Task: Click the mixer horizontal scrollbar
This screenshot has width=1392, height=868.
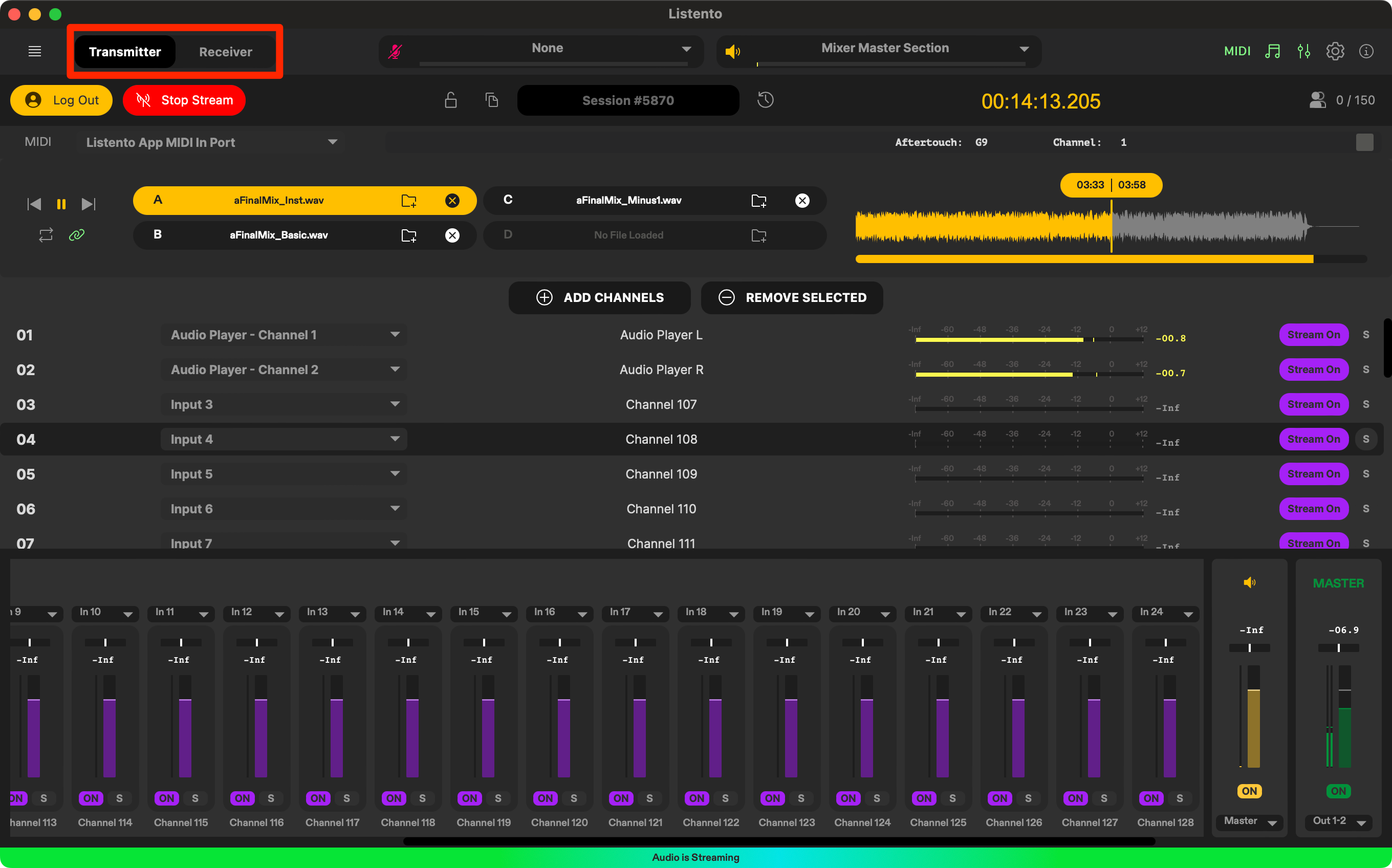Action: click(779, 841)
